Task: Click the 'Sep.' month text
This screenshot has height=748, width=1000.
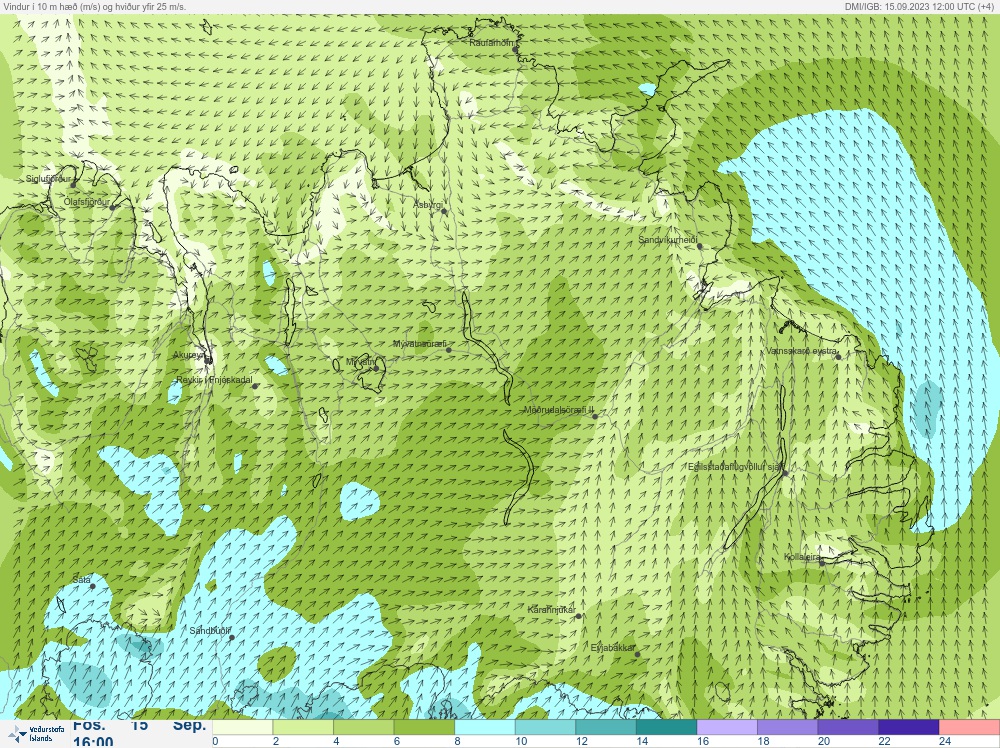Action: (189, 726)
